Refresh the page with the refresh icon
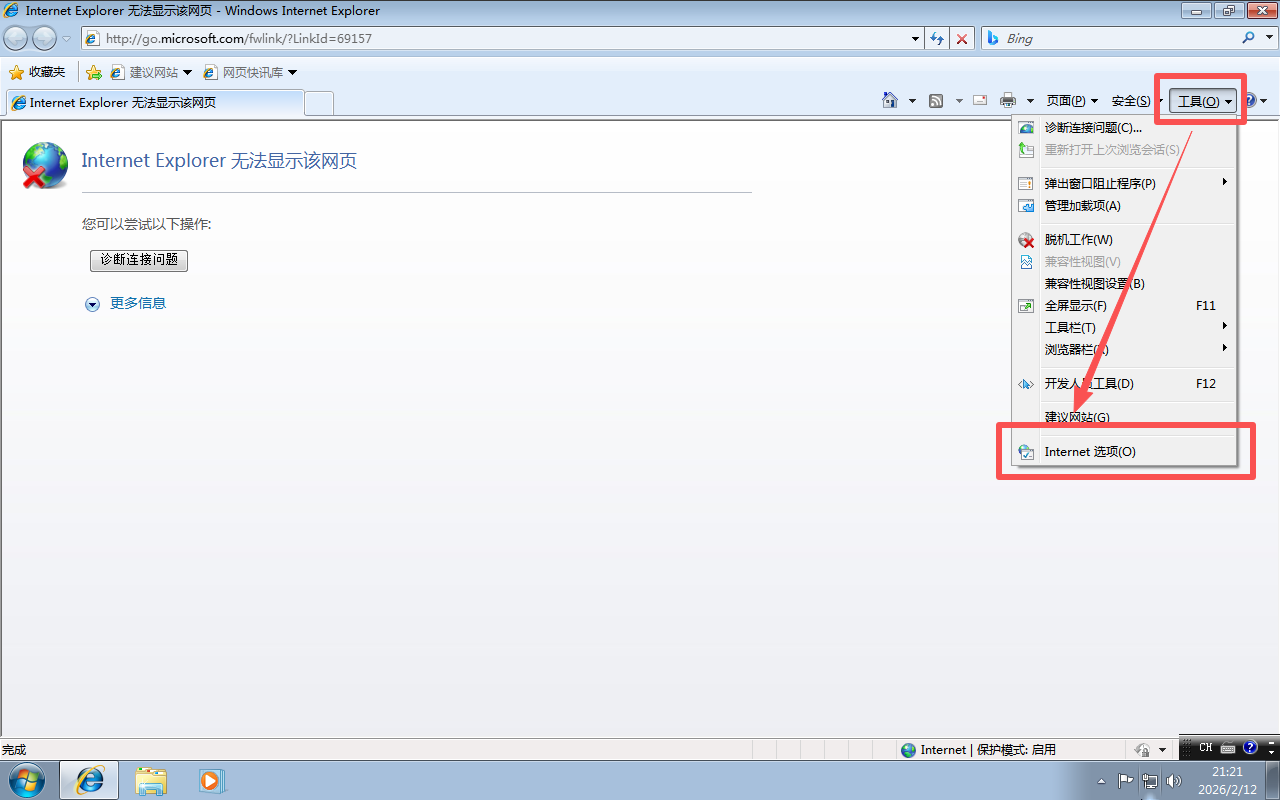The height and width of the screenshot is (800, 1280). (937, 39)
